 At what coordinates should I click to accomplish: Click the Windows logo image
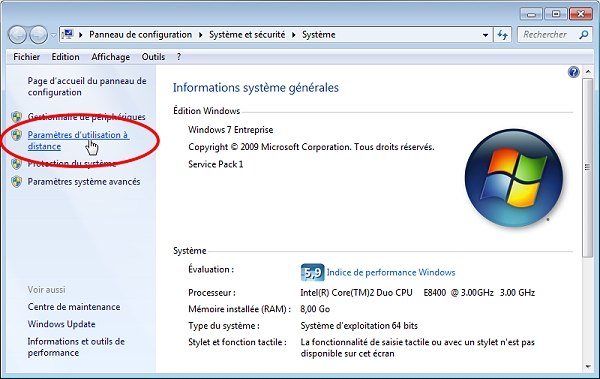pos(514,178)
